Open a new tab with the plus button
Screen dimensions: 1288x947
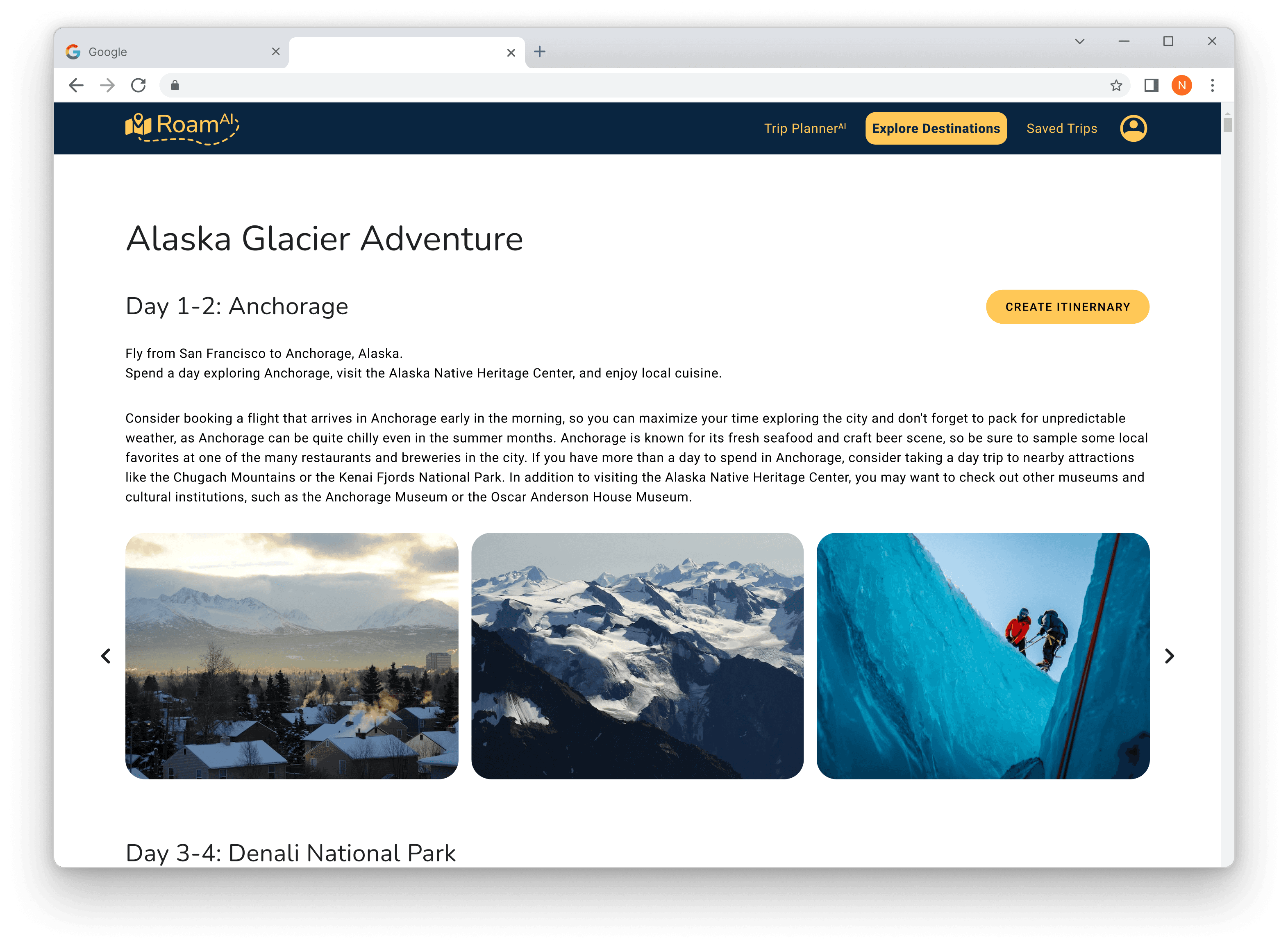tap(539, 52)
